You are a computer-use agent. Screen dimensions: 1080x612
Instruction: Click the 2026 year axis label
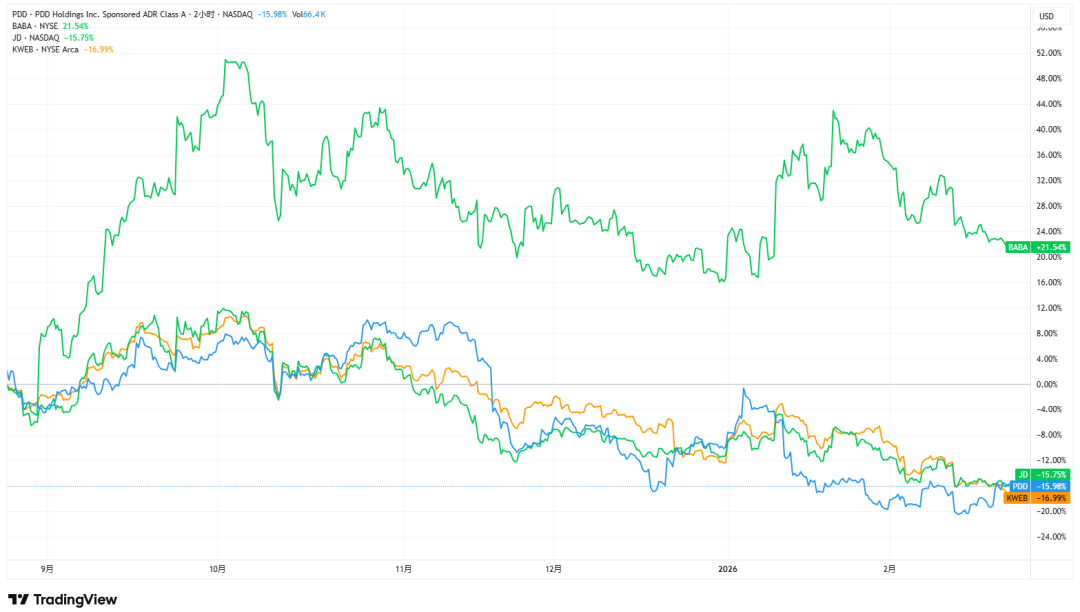pyautogui.click(x=727, y=569)
